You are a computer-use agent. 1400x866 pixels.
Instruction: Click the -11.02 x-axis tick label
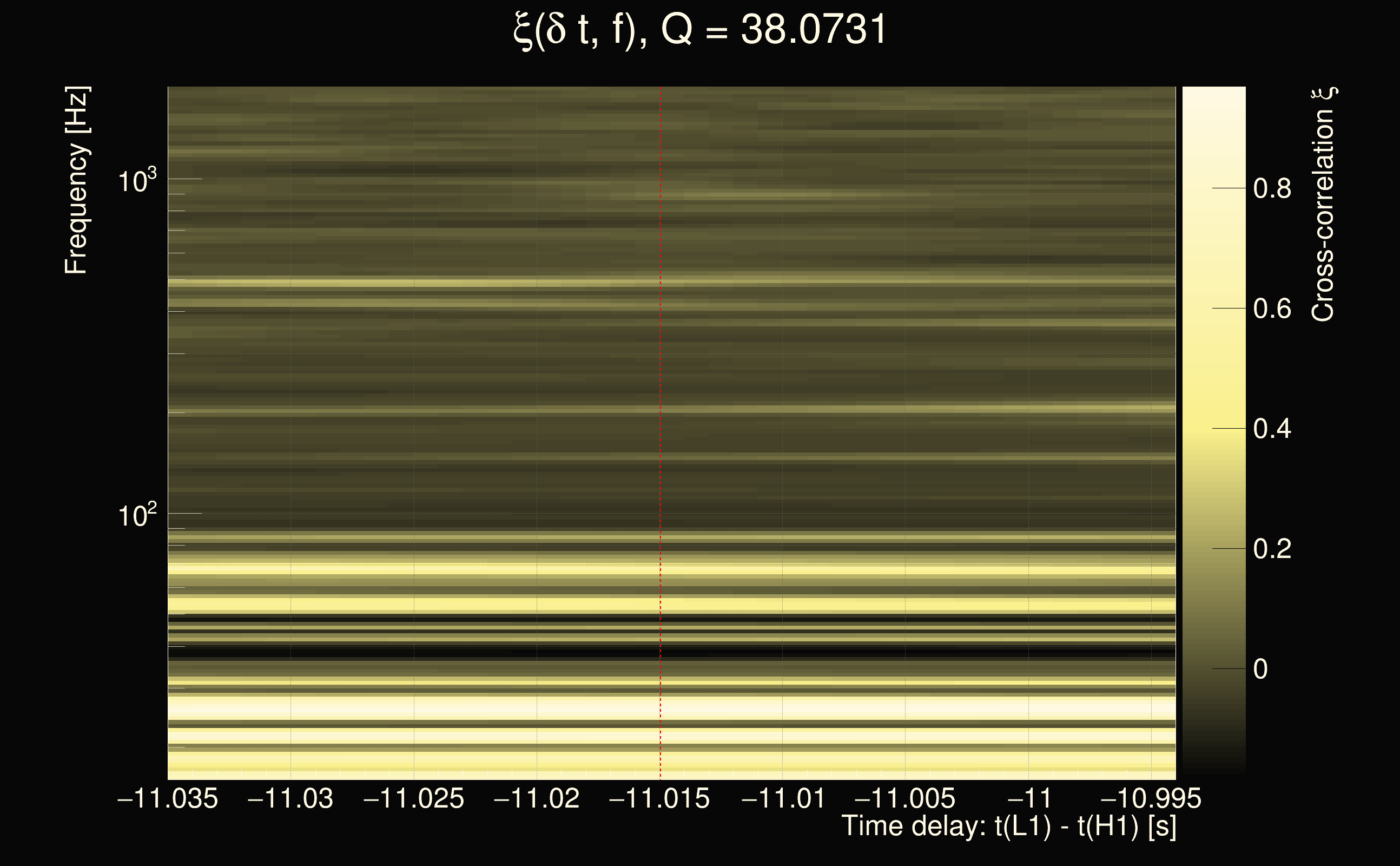[x=536, y=798]
